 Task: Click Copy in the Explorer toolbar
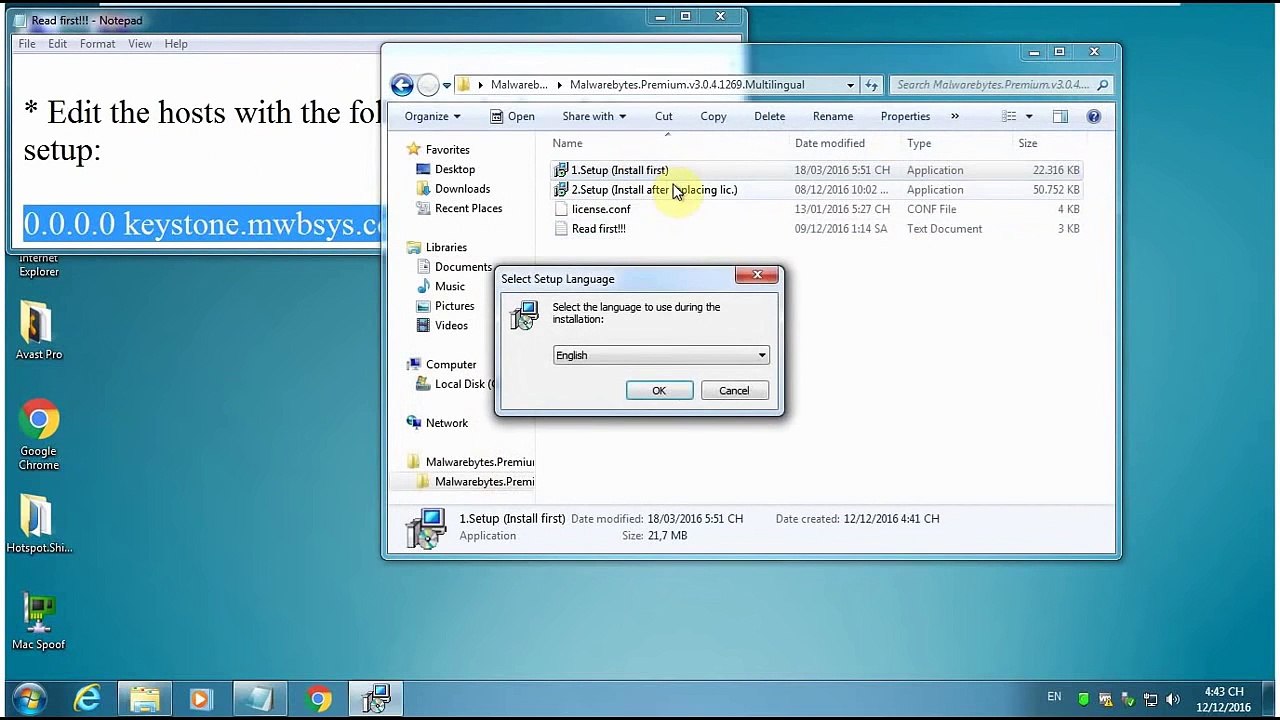713,116
